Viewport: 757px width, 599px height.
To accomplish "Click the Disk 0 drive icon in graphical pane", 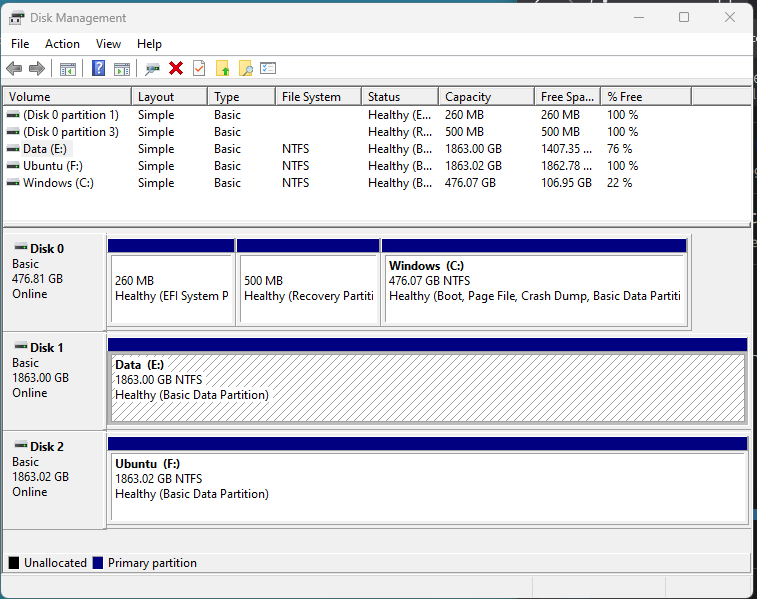I will [21, 247].
